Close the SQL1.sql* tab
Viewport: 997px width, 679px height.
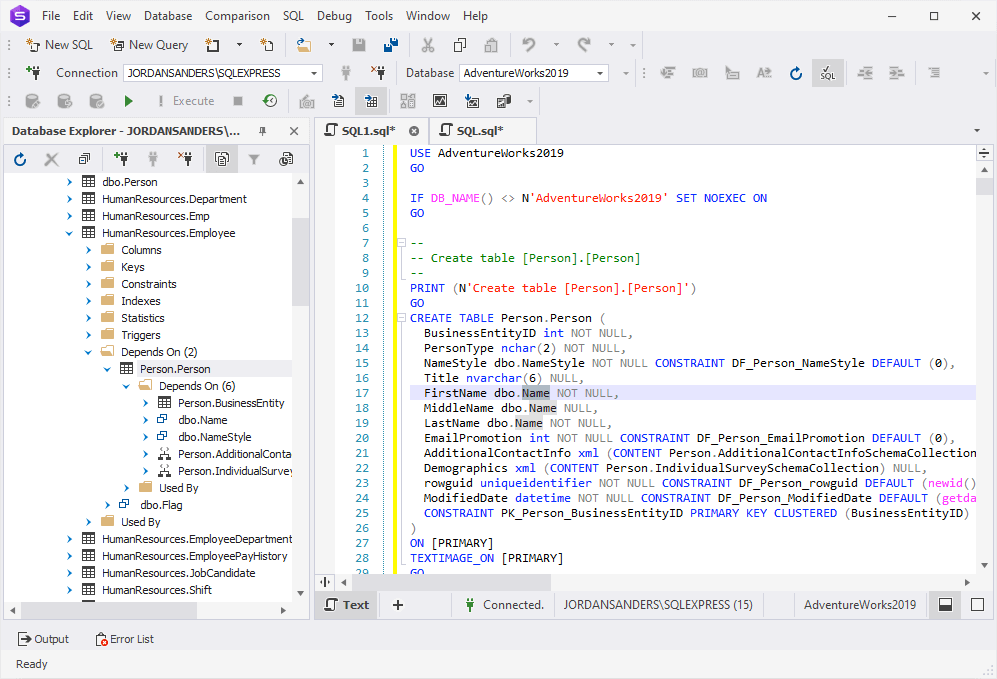click(x=414, y=131)
